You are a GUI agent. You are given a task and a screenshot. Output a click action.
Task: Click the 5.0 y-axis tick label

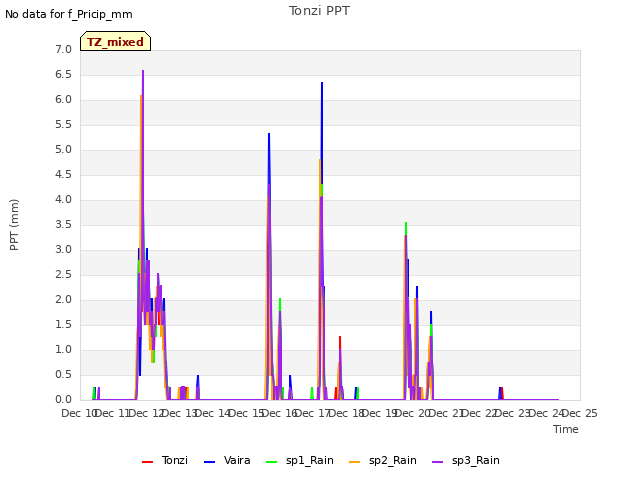[64, 150]
